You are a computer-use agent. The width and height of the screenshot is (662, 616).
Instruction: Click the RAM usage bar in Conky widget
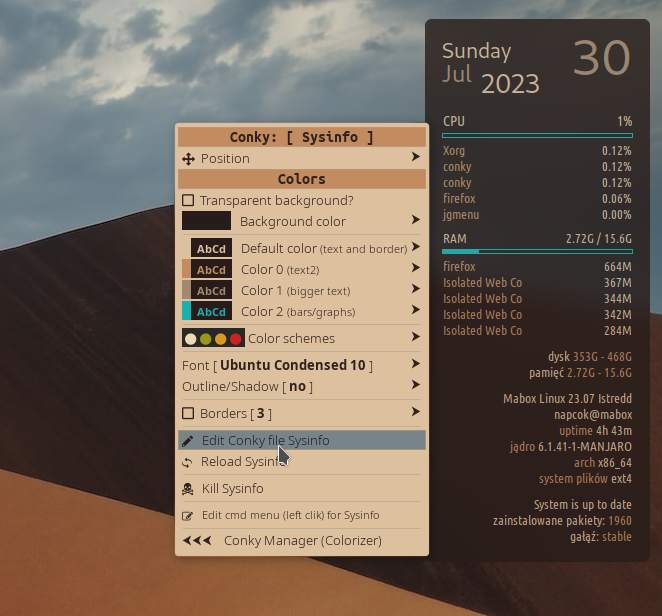(x=537, y=252)
